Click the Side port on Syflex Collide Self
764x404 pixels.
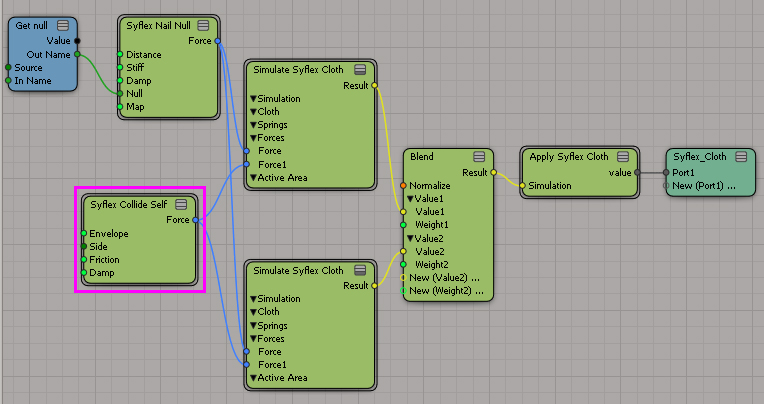pyautogui.click(x=84, y=247)
